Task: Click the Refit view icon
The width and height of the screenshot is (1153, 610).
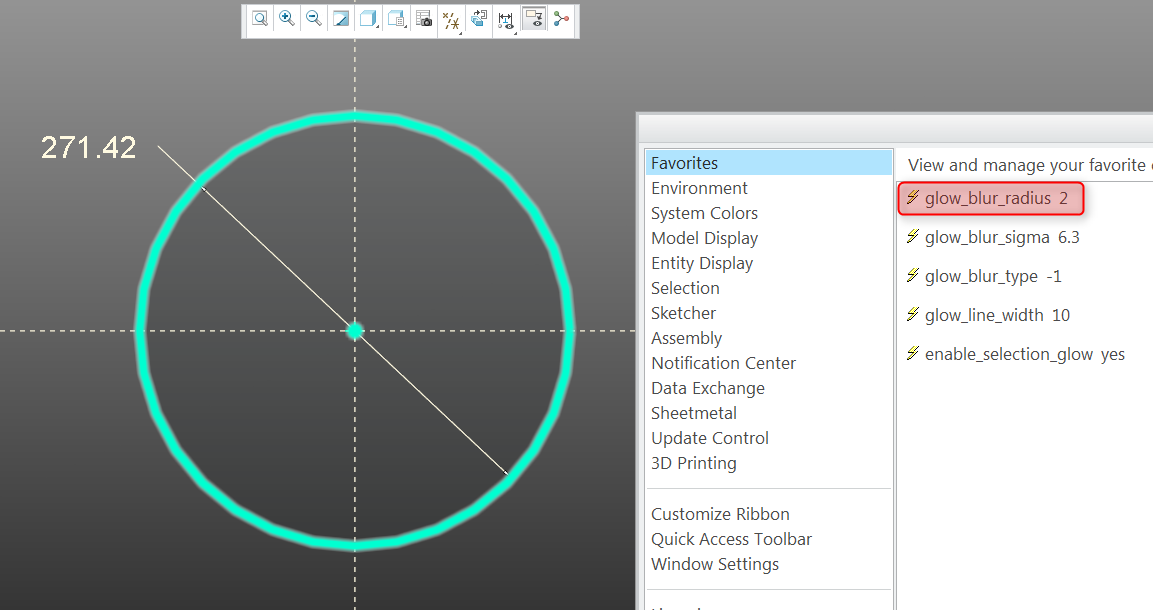Action: click(260, 19)
